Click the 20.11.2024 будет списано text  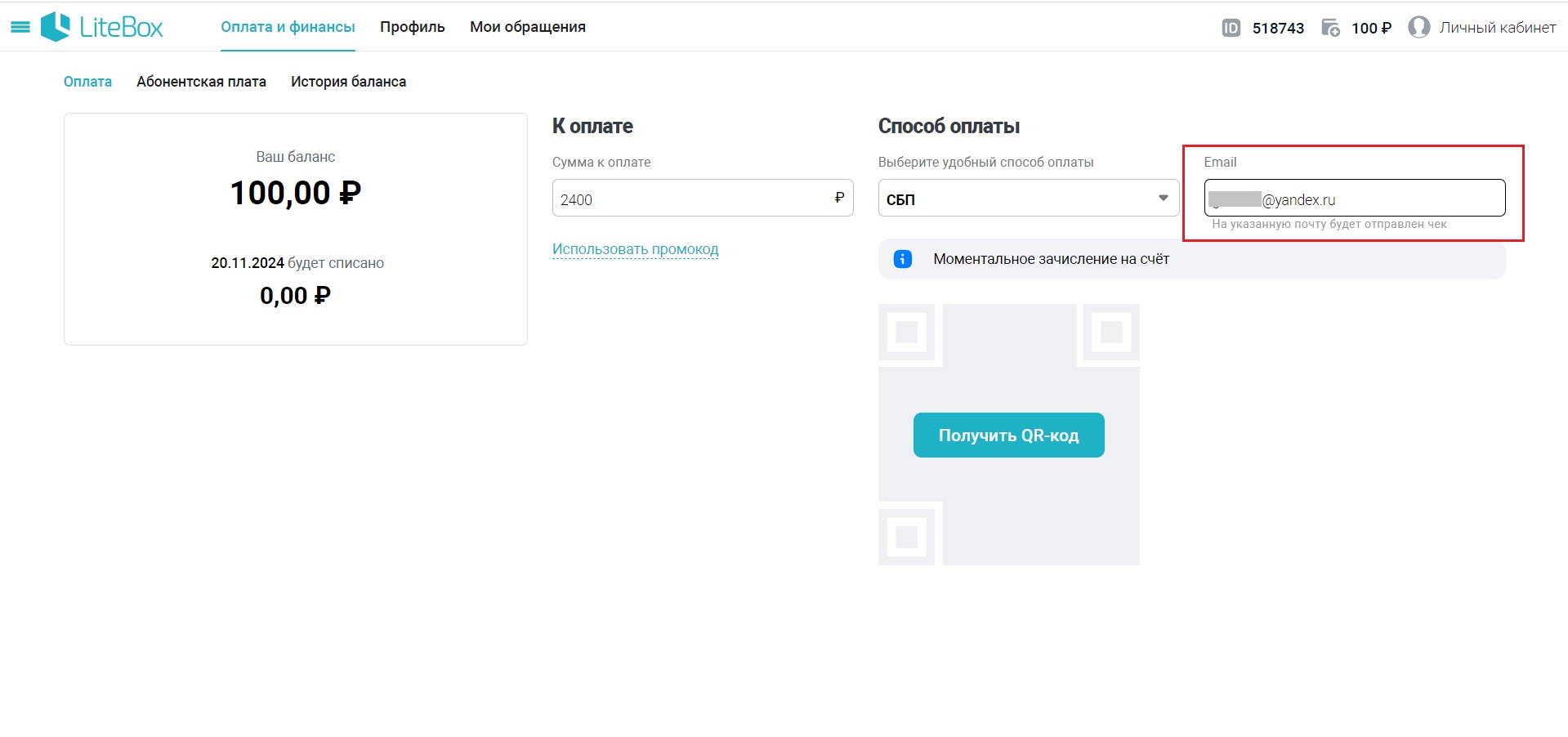(297, 263)
